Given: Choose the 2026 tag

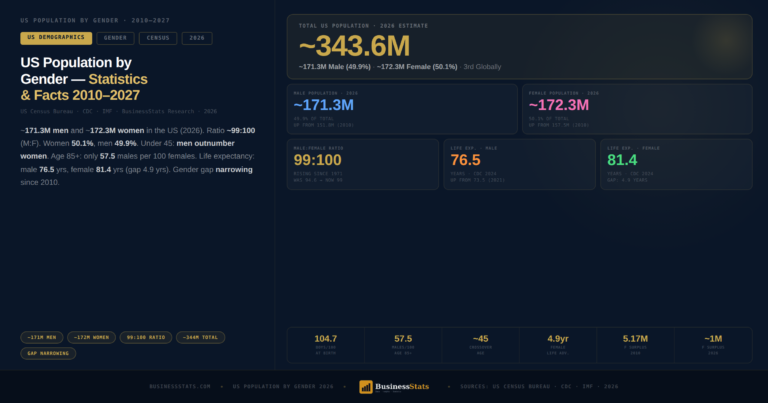Looking at the screenshot, I should 197,38.
